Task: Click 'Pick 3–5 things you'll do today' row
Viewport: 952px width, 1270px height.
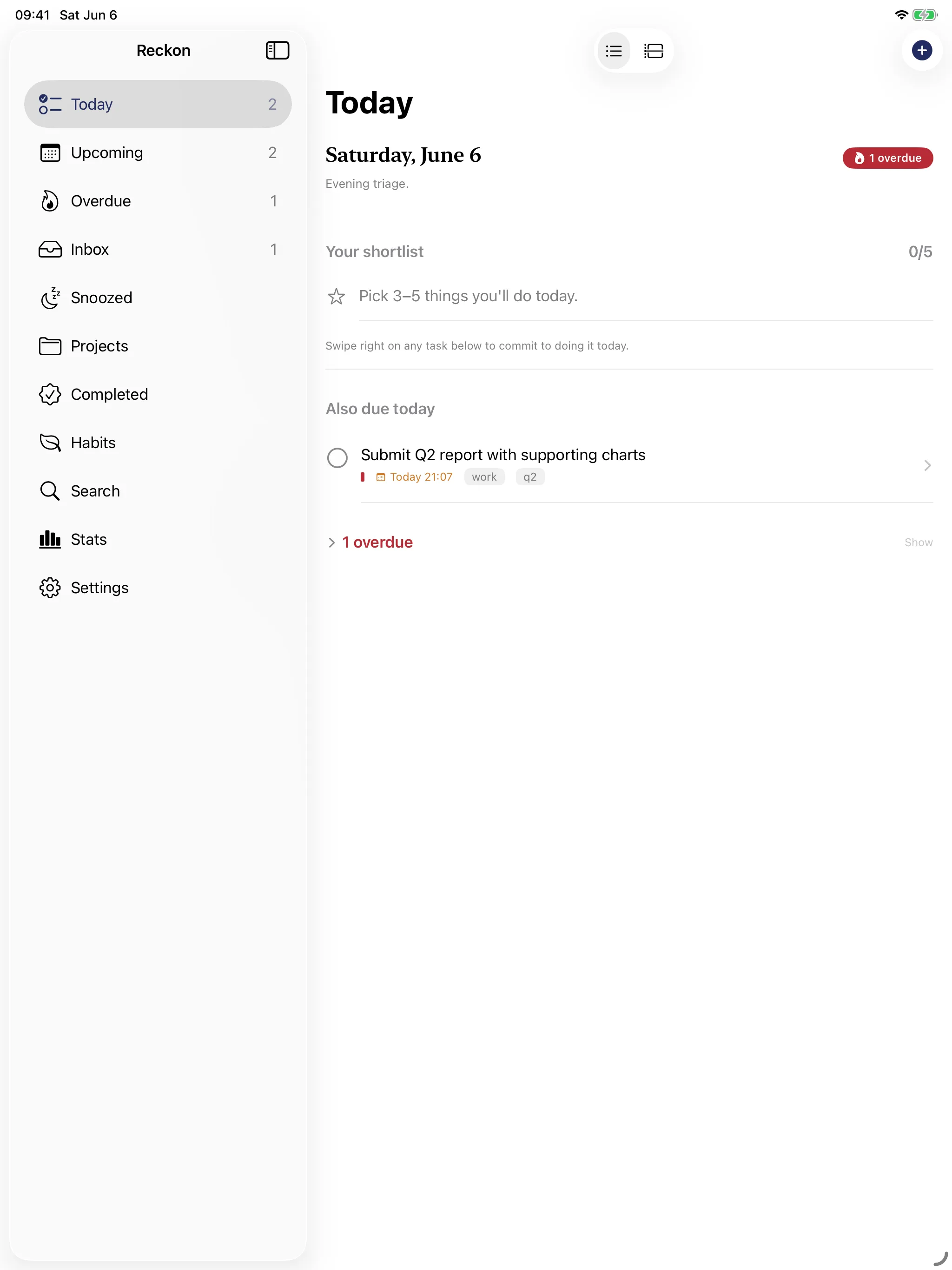Action: [629, 296]
